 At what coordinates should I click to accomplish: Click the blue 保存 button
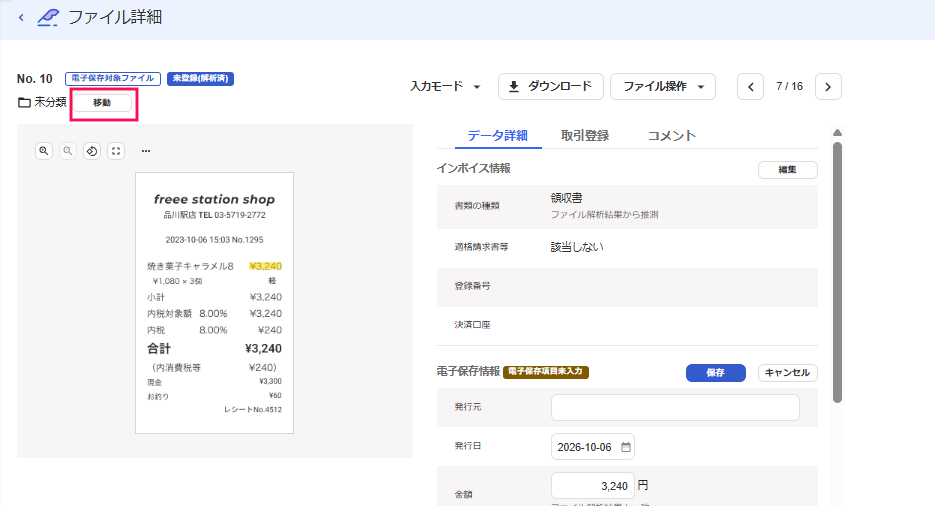click(716, 372)
